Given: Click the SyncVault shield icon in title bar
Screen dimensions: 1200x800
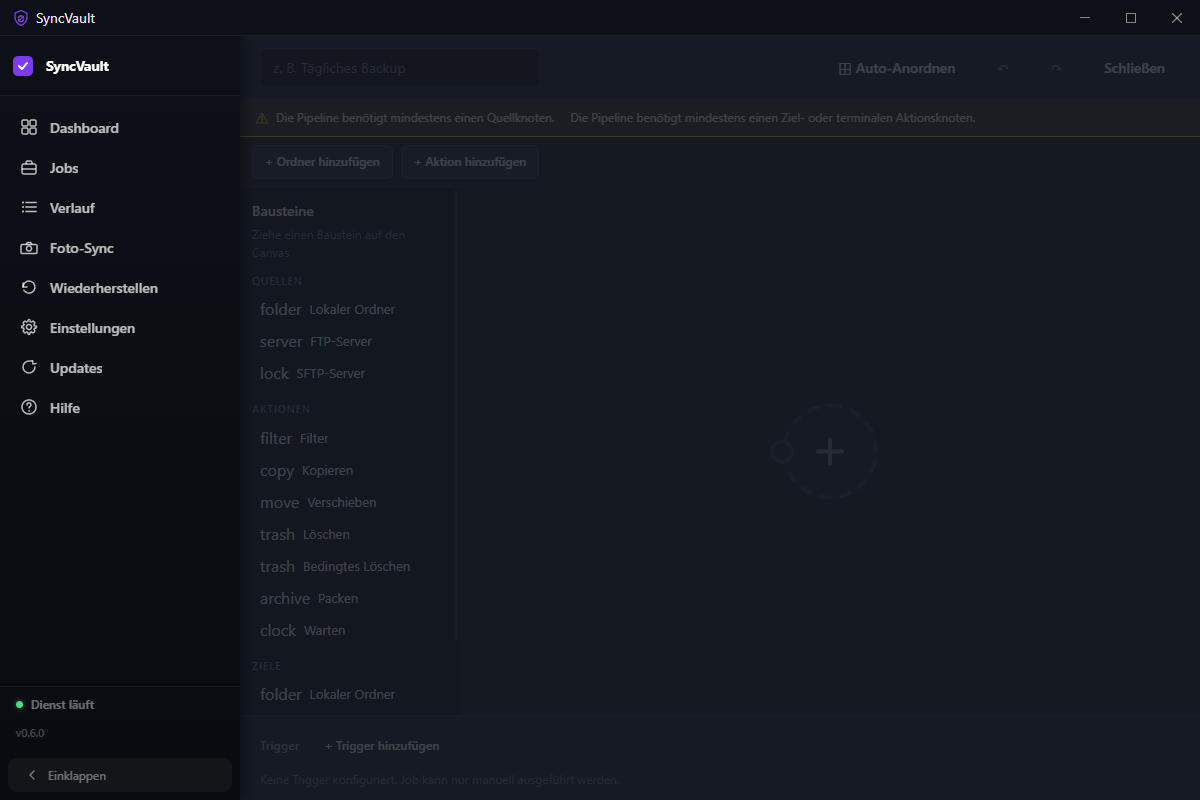Looking at the screenshot, I should click(21, 18).
